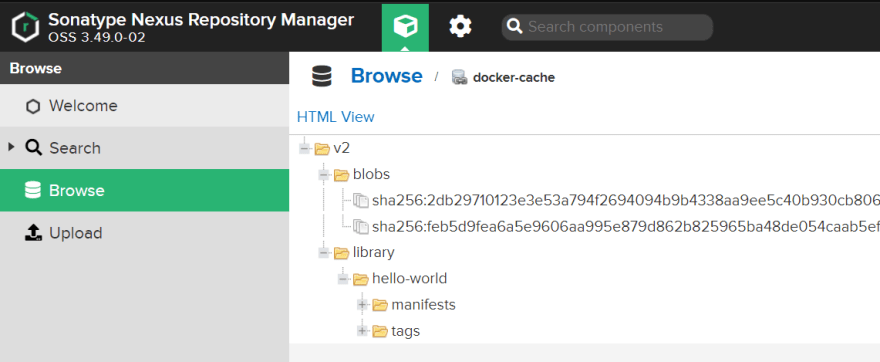
Task: Go to Browse breadcrumb heading
Action: coord(387,76)
